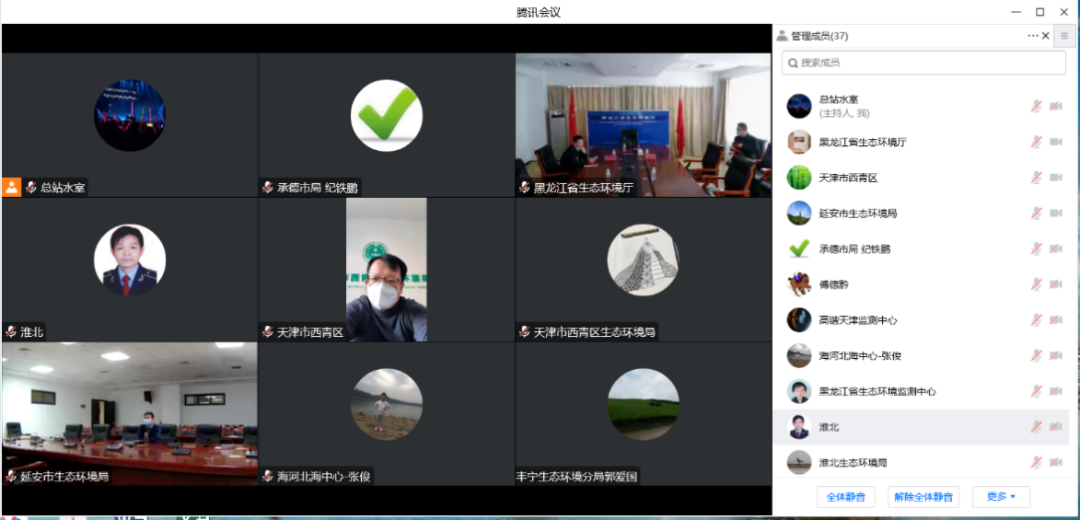
Task: Toggle camera of 海河北海中心-张俊 in member list
Action: click(x=1056, y=355)
